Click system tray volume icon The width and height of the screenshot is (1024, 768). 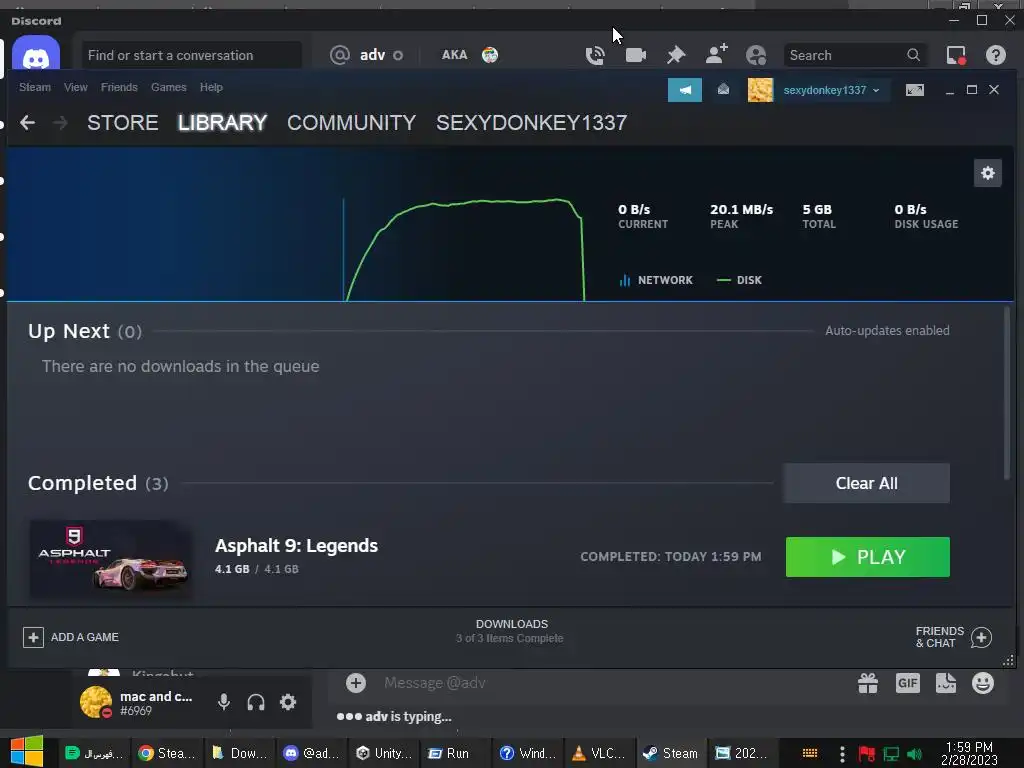(x=915, y=754)
